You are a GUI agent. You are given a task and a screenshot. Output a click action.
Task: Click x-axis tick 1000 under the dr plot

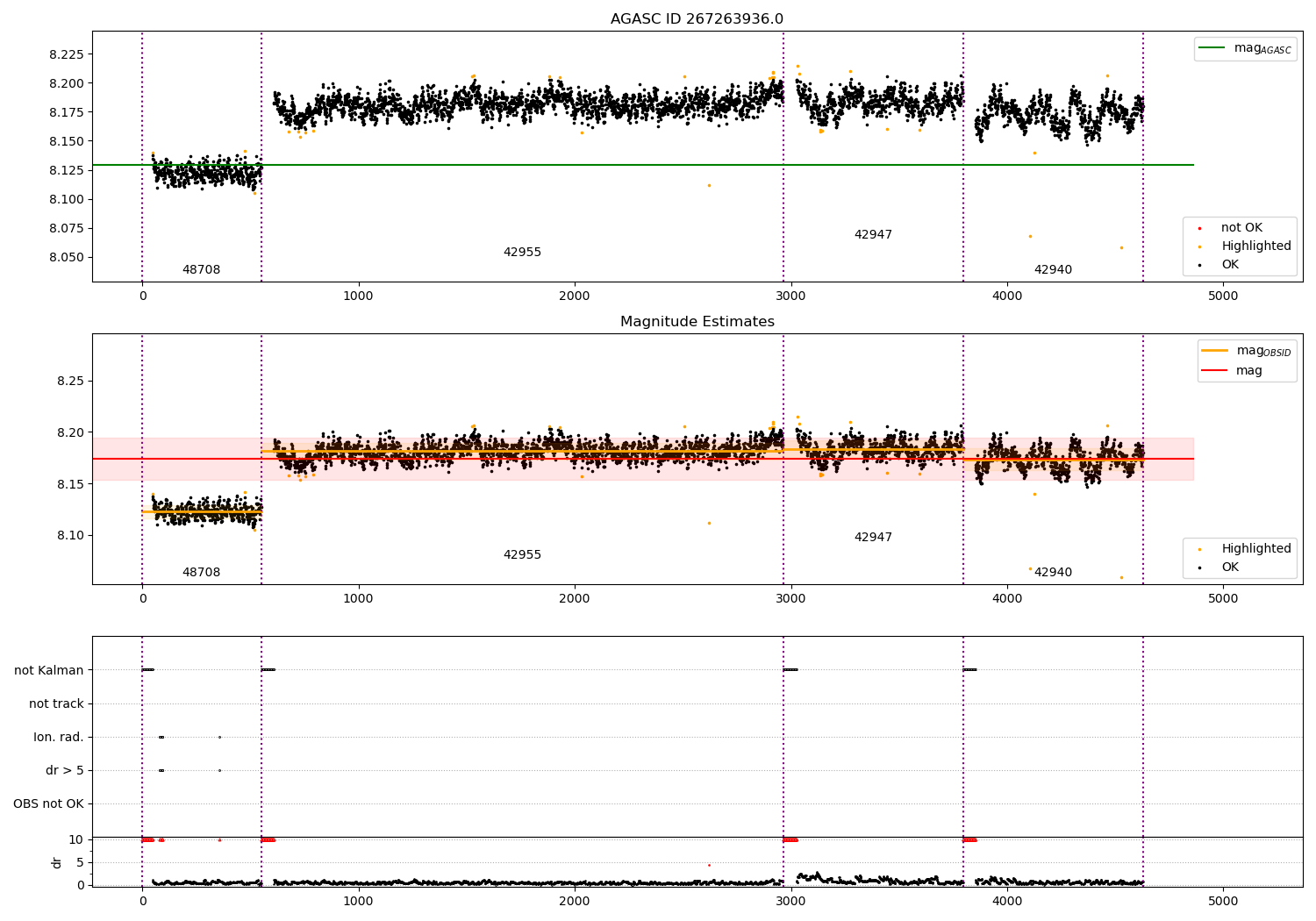click(x=358, y=902)
